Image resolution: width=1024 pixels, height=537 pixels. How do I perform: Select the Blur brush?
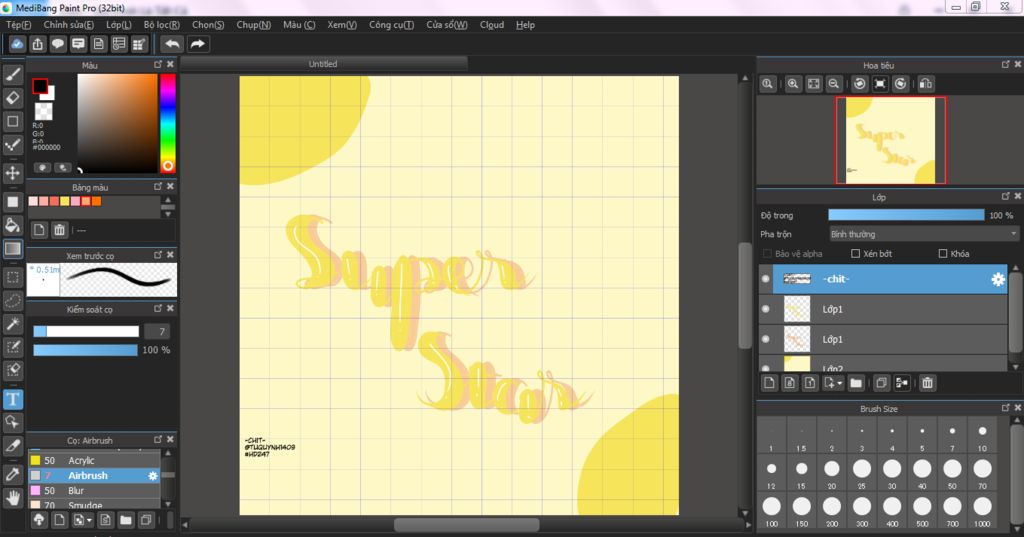click(94, 491)
